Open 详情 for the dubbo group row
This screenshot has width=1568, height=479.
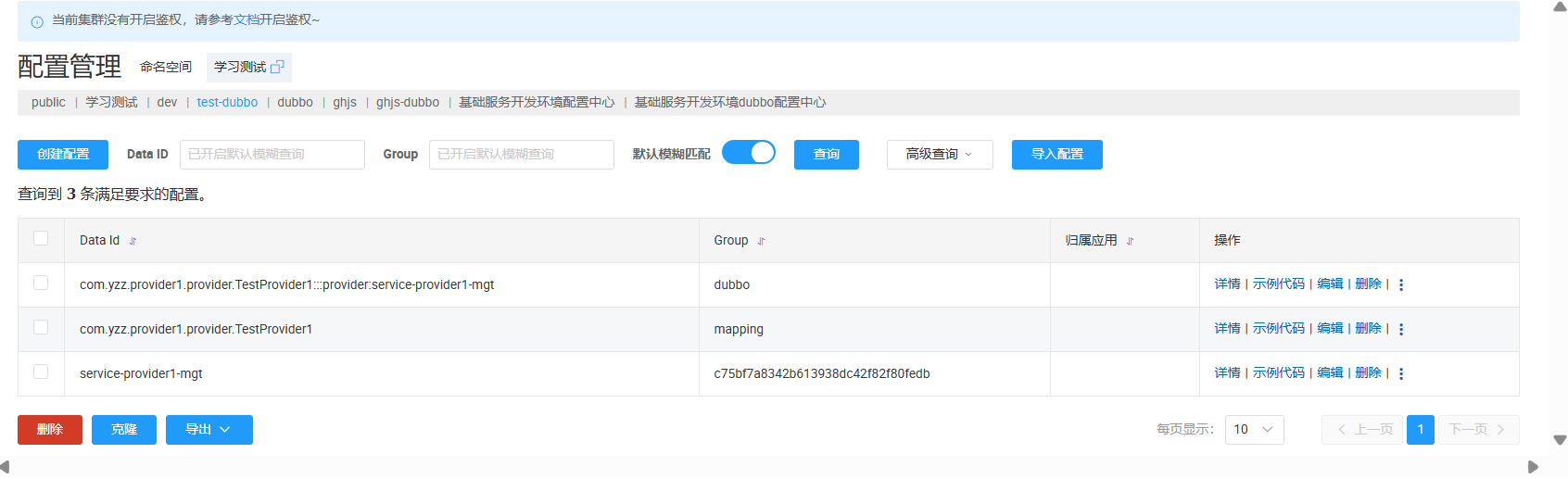pyautogui.click(x=1227, y=284)
